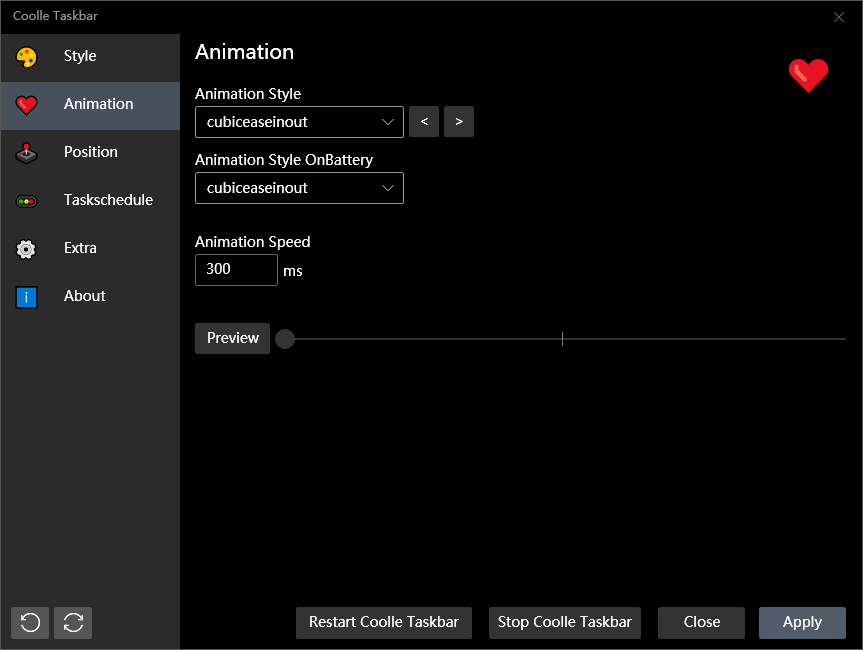Select previous animation style with < button

coord(424,122)
